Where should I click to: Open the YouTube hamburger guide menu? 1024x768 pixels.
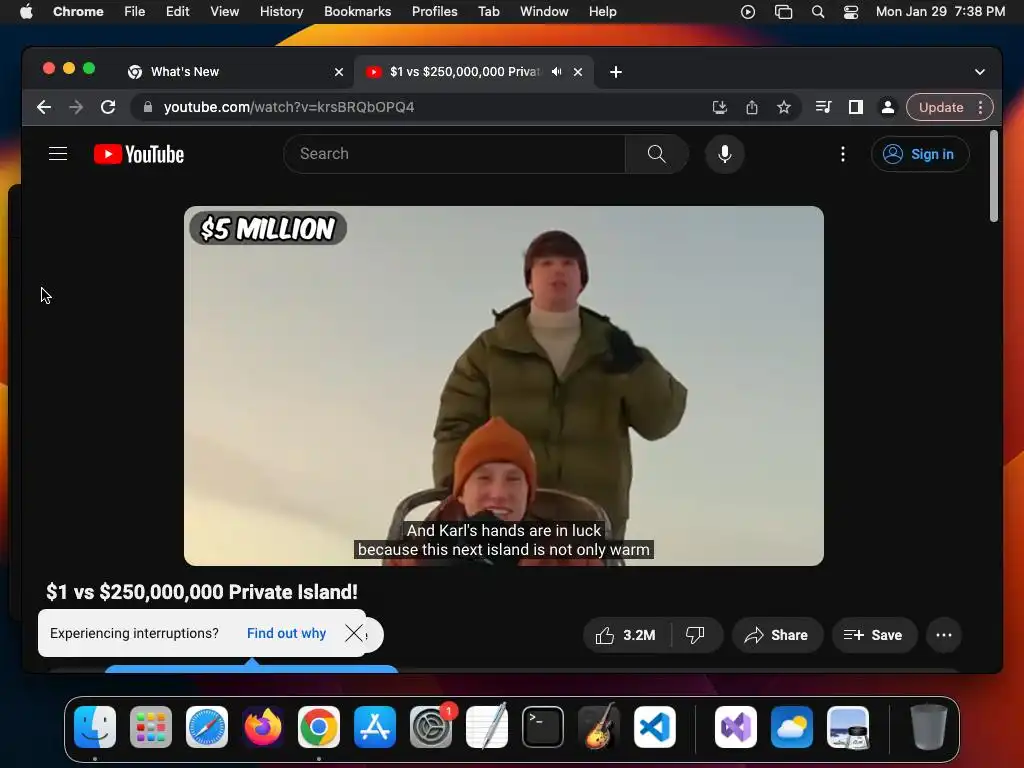tap(58, 154)
